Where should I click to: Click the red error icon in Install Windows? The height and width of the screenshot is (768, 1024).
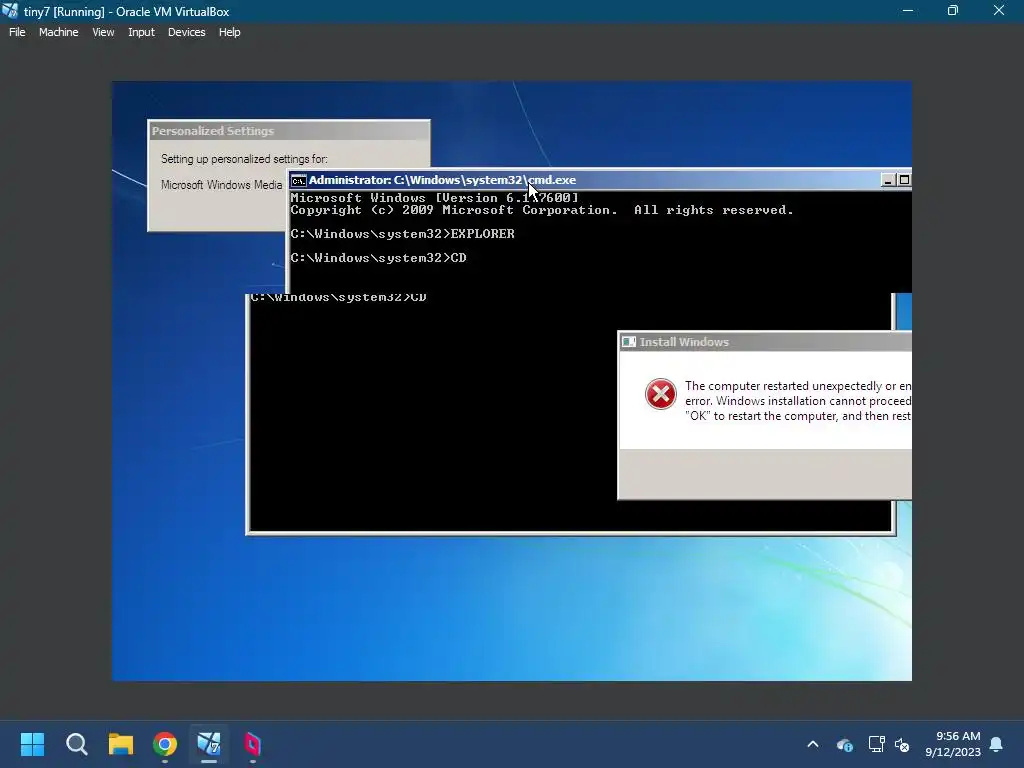click(660, 394)
